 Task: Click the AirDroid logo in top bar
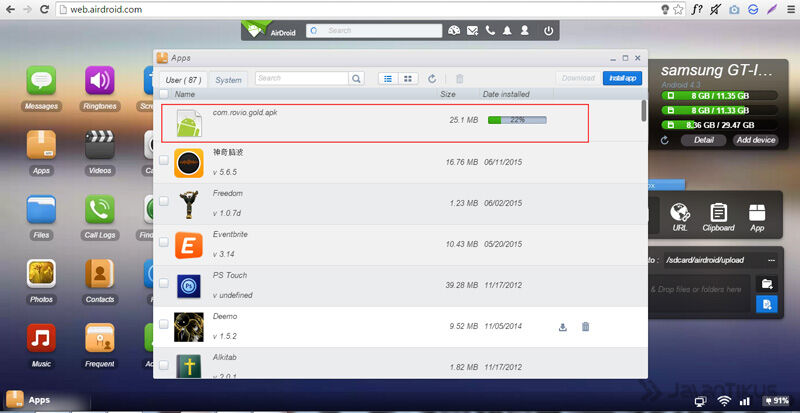tap(269, 31)
